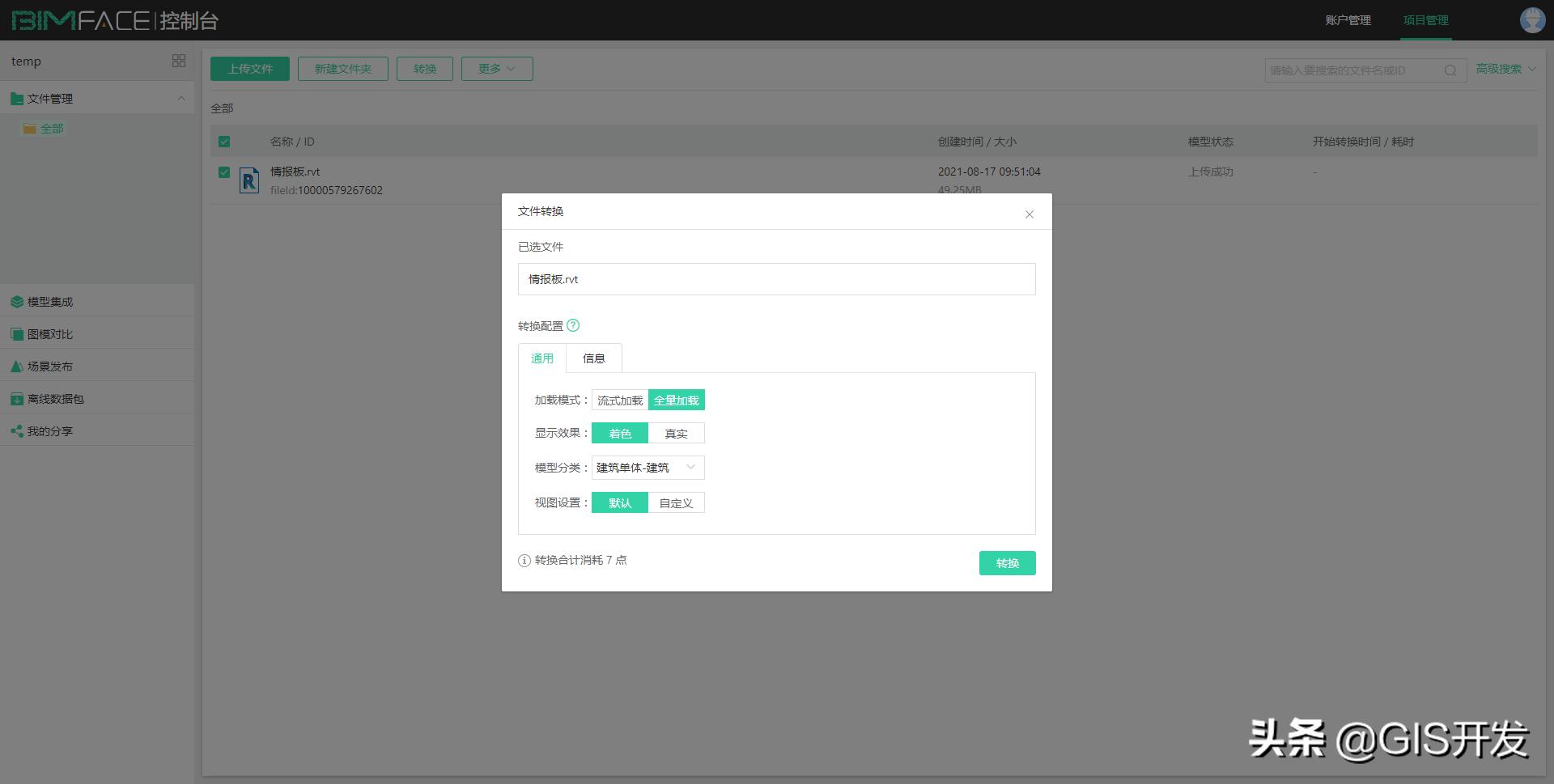Screen dimensions: 1554x784
Task: Click the help icon next to 转换配置
Action: pos(573,325)
